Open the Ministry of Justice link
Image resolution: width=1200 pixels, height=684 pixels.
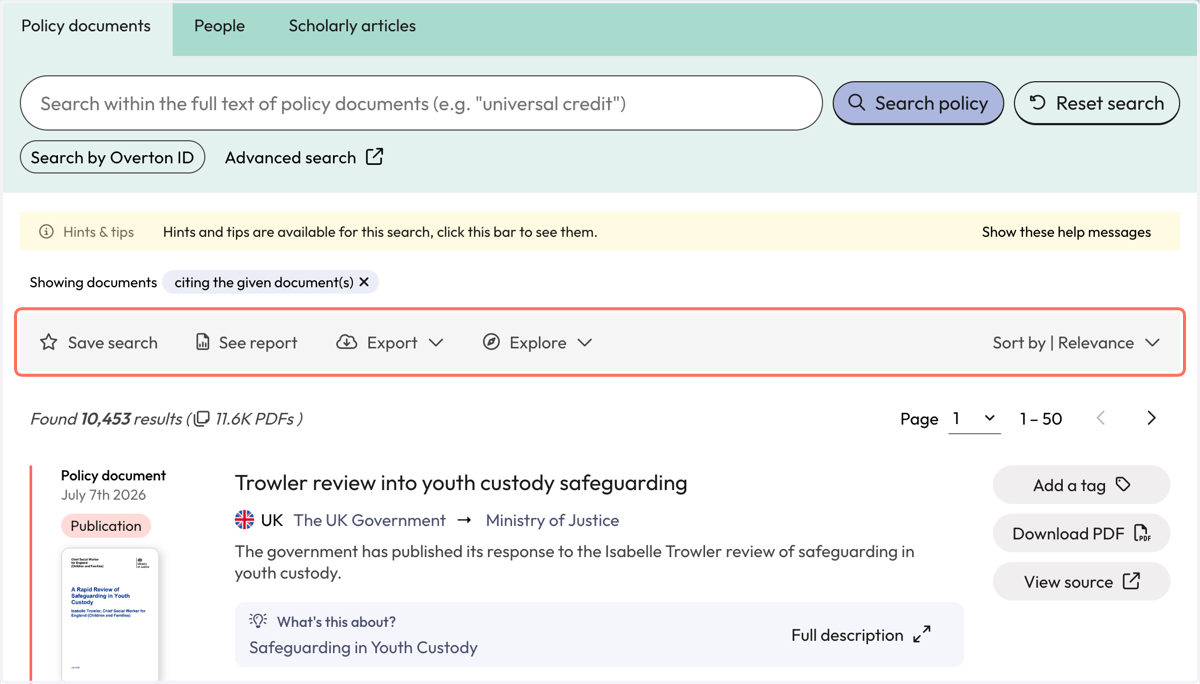(x=552, y=520)
